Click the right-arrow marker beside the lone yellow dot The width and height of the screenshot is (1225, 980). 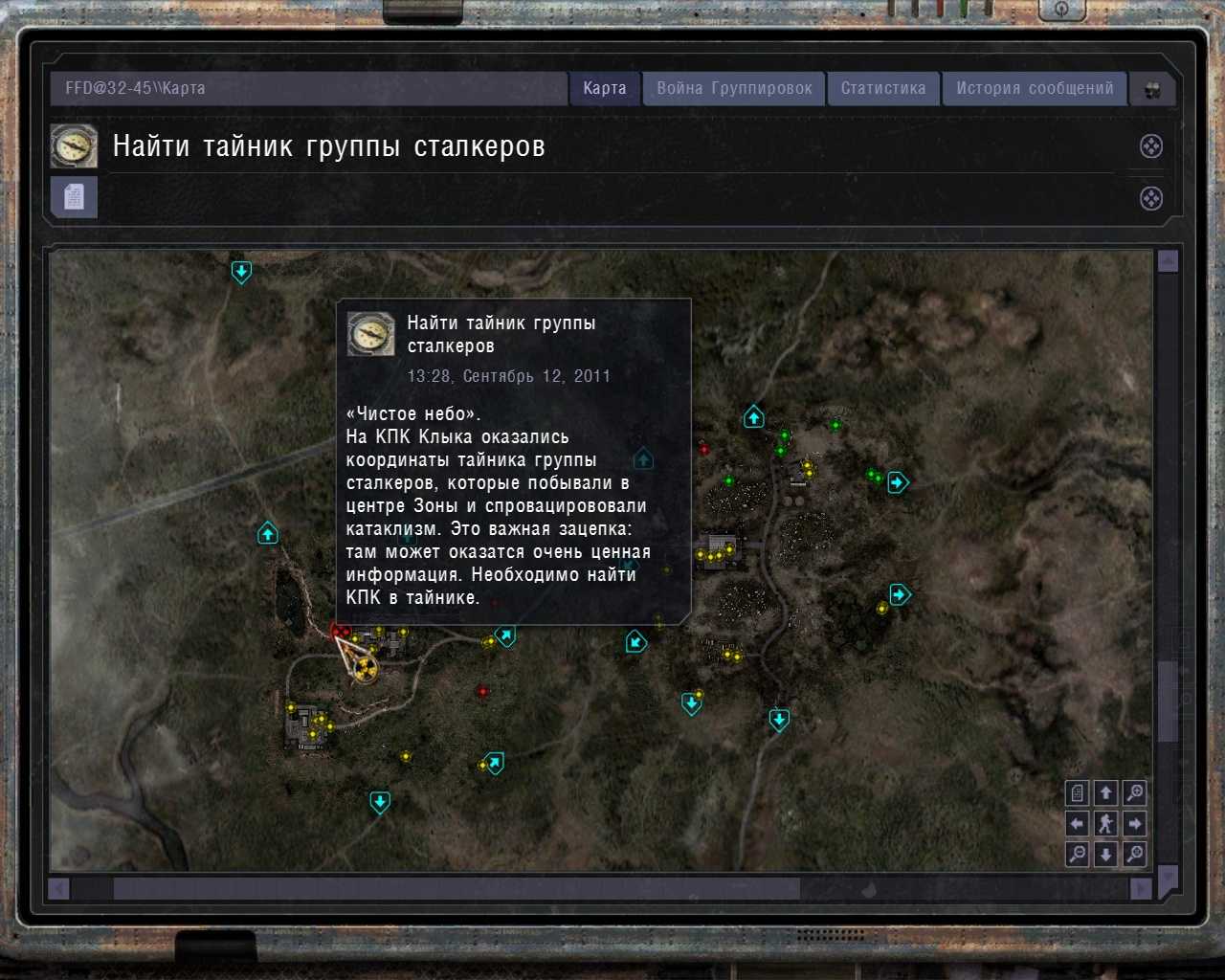900,595
